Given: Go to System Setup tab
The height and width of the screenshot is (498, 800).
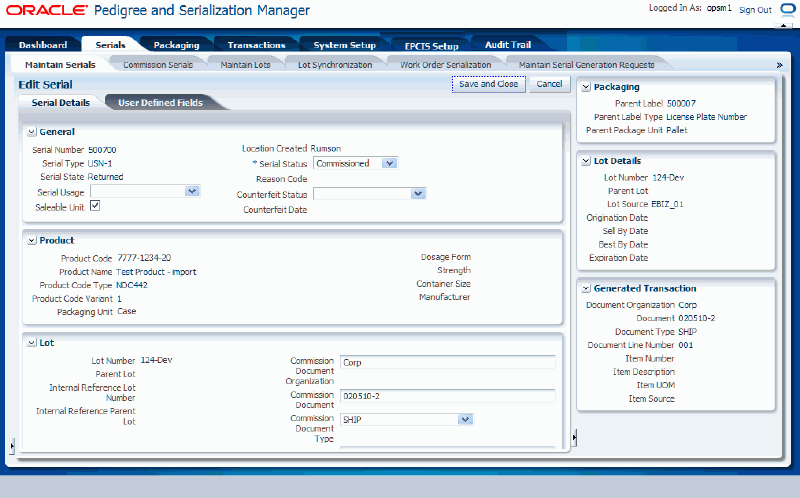Looking at the screenshot, I should click(x=344, y=45).
